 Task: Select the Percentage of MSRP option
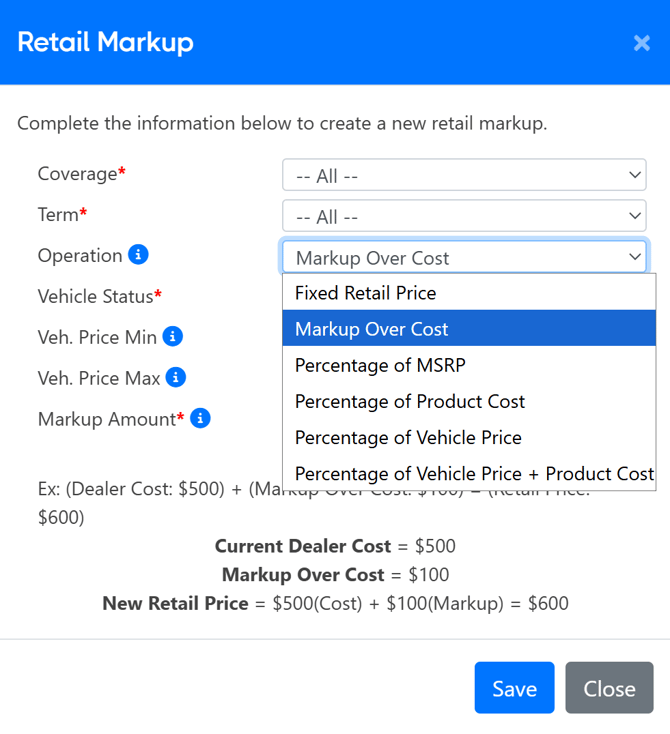pos(380,365)
